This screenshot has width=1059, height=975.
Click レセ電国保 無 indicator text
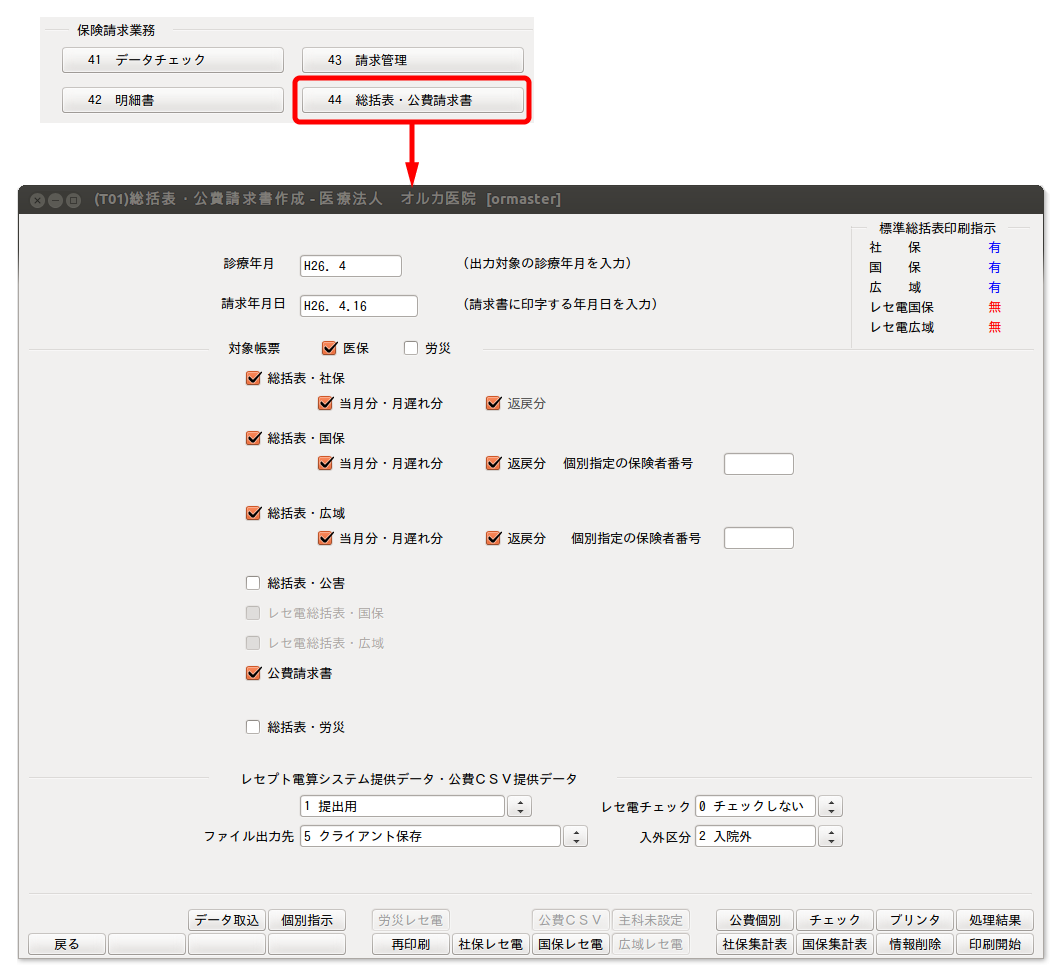(994, 307)
